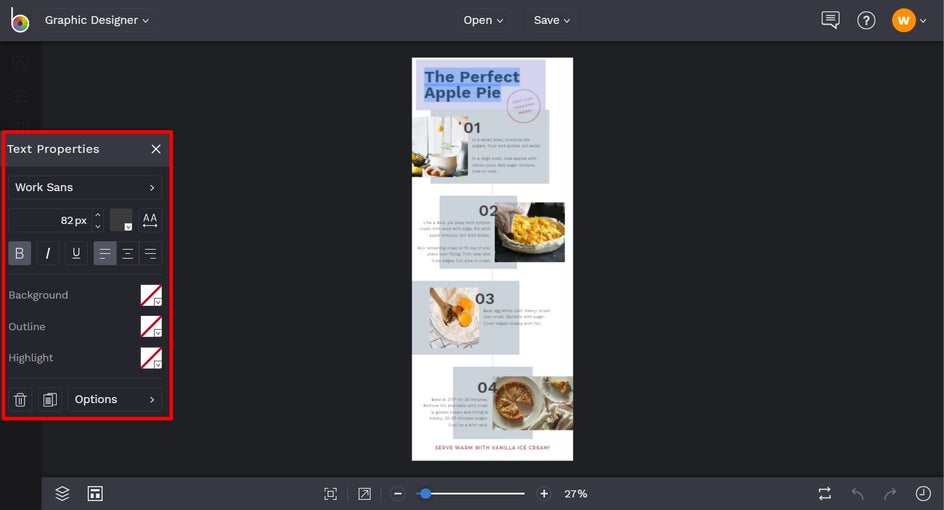Duplicate the text layer icon
Screen dimensions: 944x510
coord(50,399)
